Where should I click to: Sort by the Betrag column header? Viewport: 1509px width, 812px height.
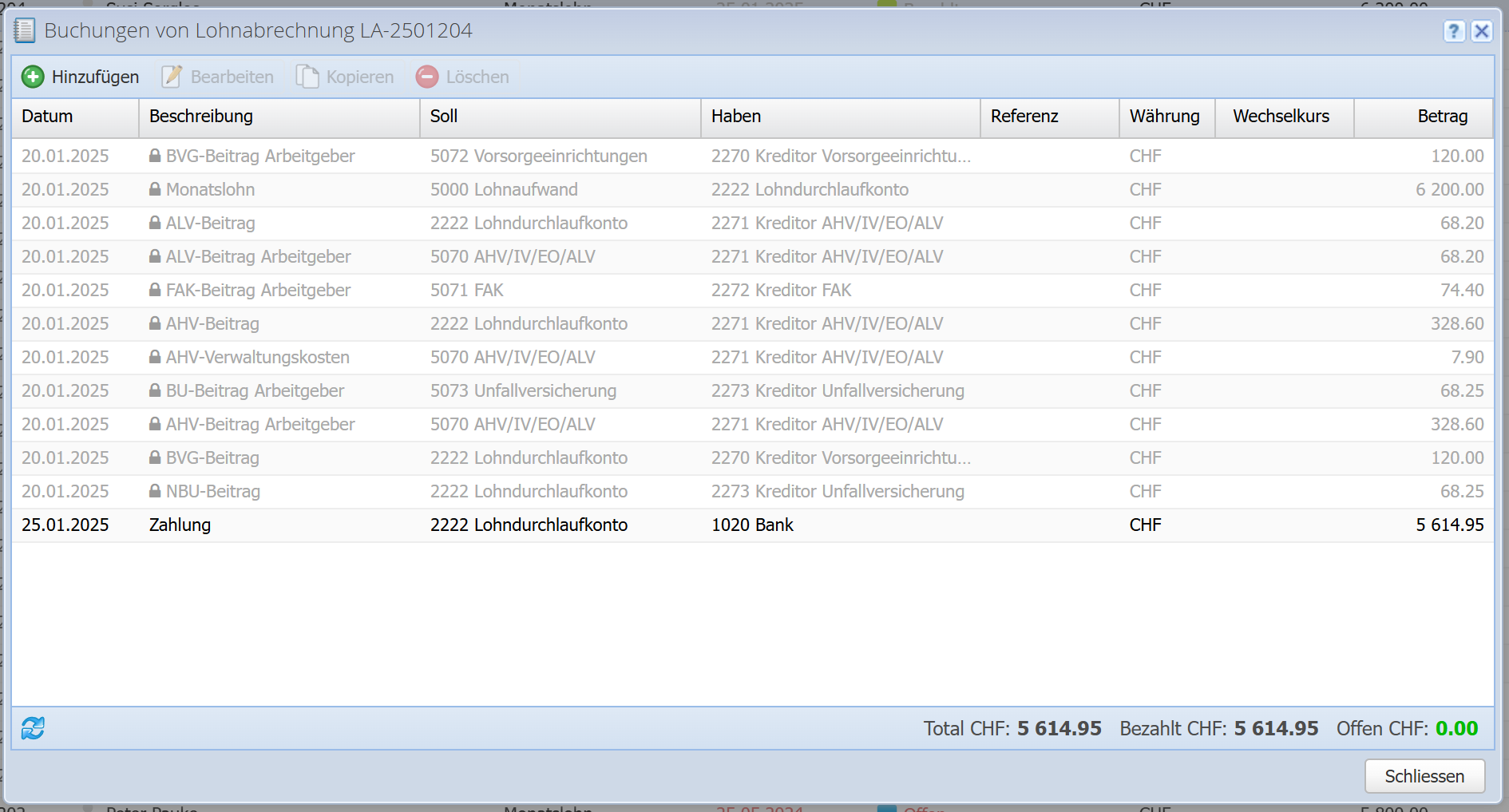pos(1442,117)
